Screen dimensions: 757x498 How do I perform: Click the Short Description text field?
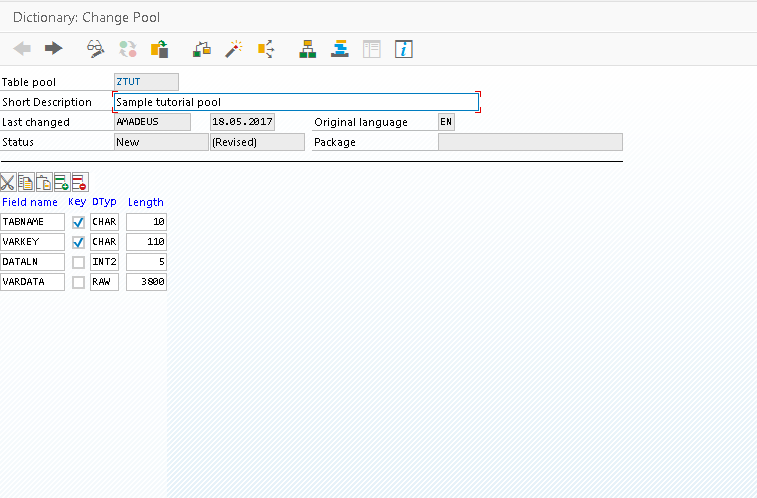click(x=296, y=102)
